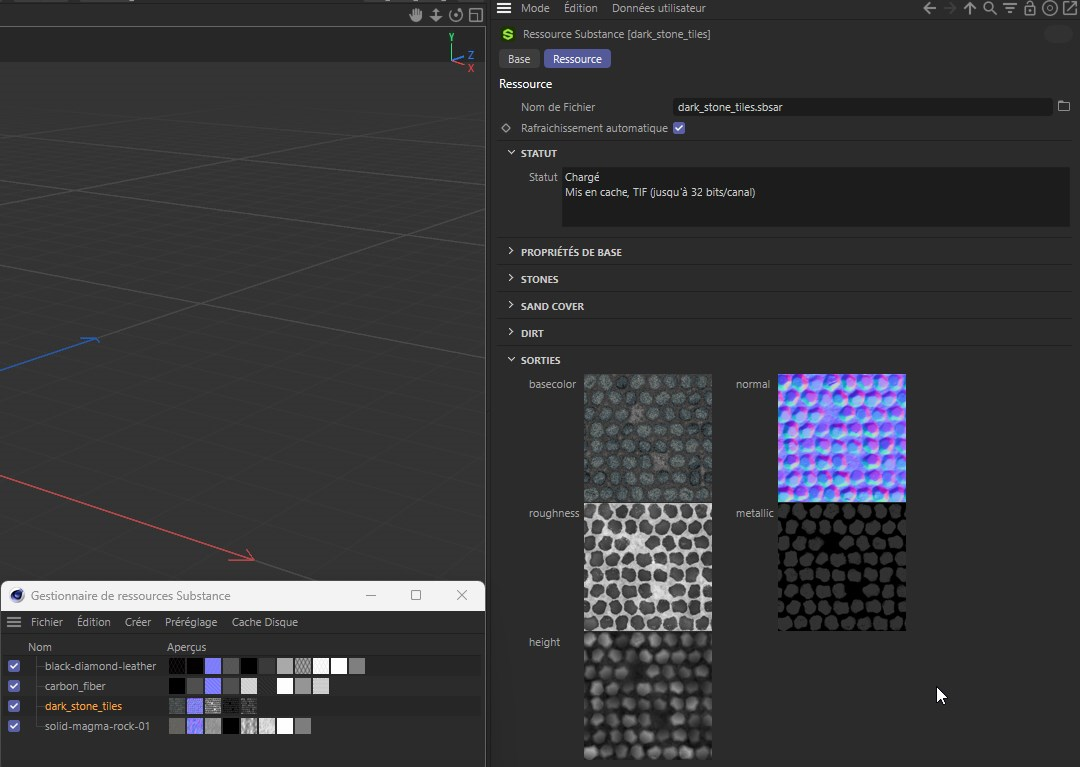Disable Rafraîchissement automatique checkbox

(679, 128)
